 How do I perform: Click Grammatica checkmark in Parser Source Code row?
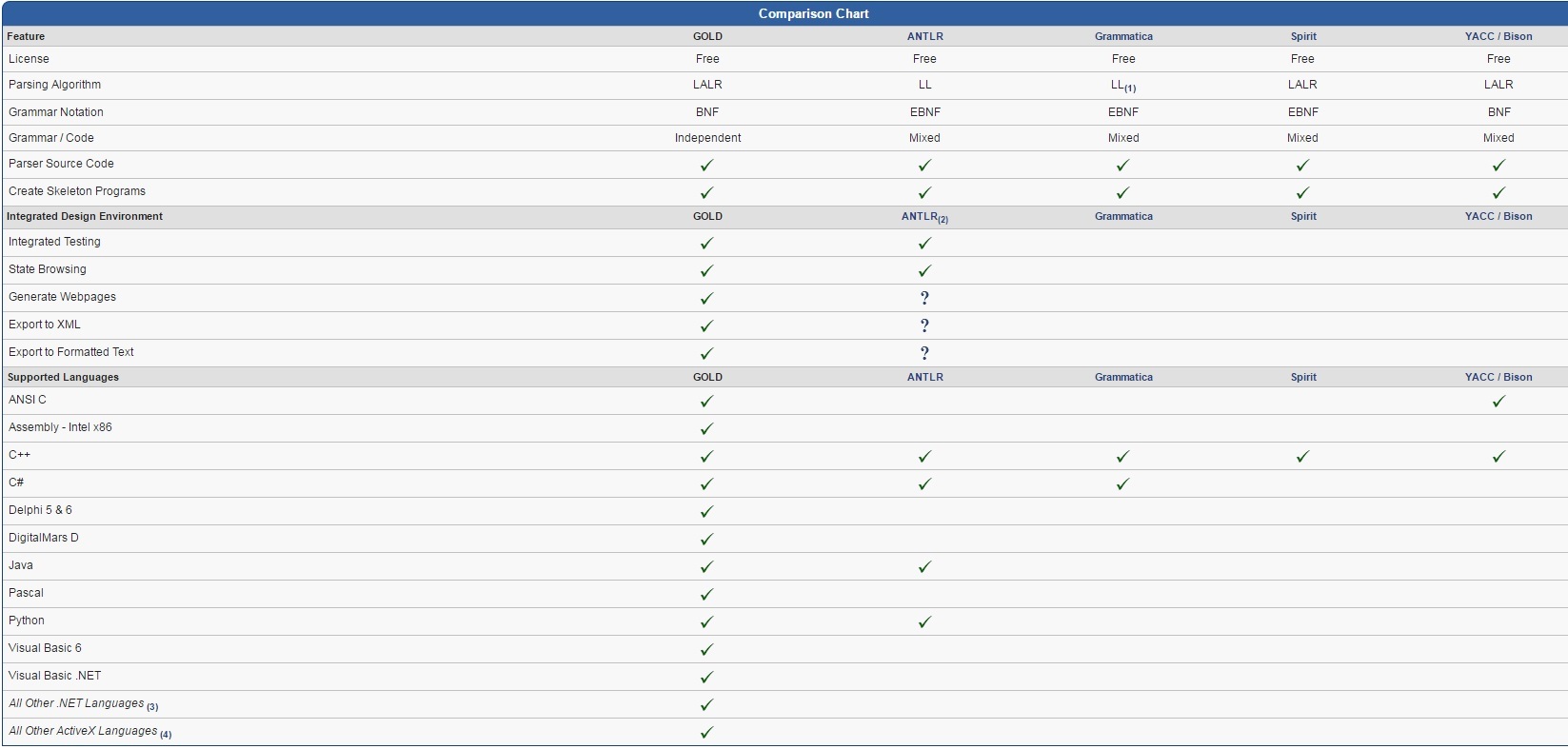[x=1122, y=166]
